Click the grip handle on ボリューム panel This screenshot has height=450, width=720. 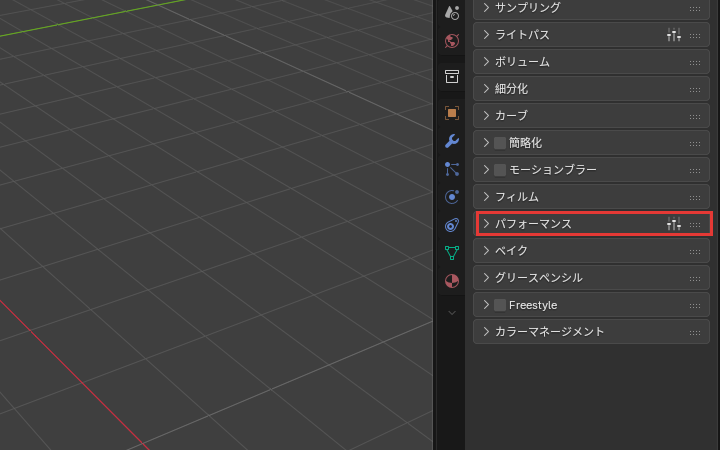click(x=695, y=63)
